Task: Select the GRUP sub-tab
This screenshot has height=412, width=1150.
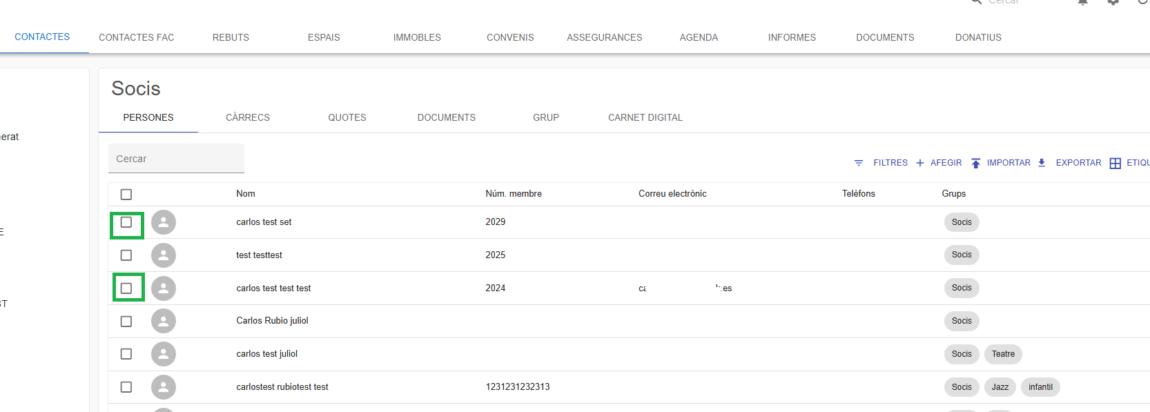Action: [546, 117]
